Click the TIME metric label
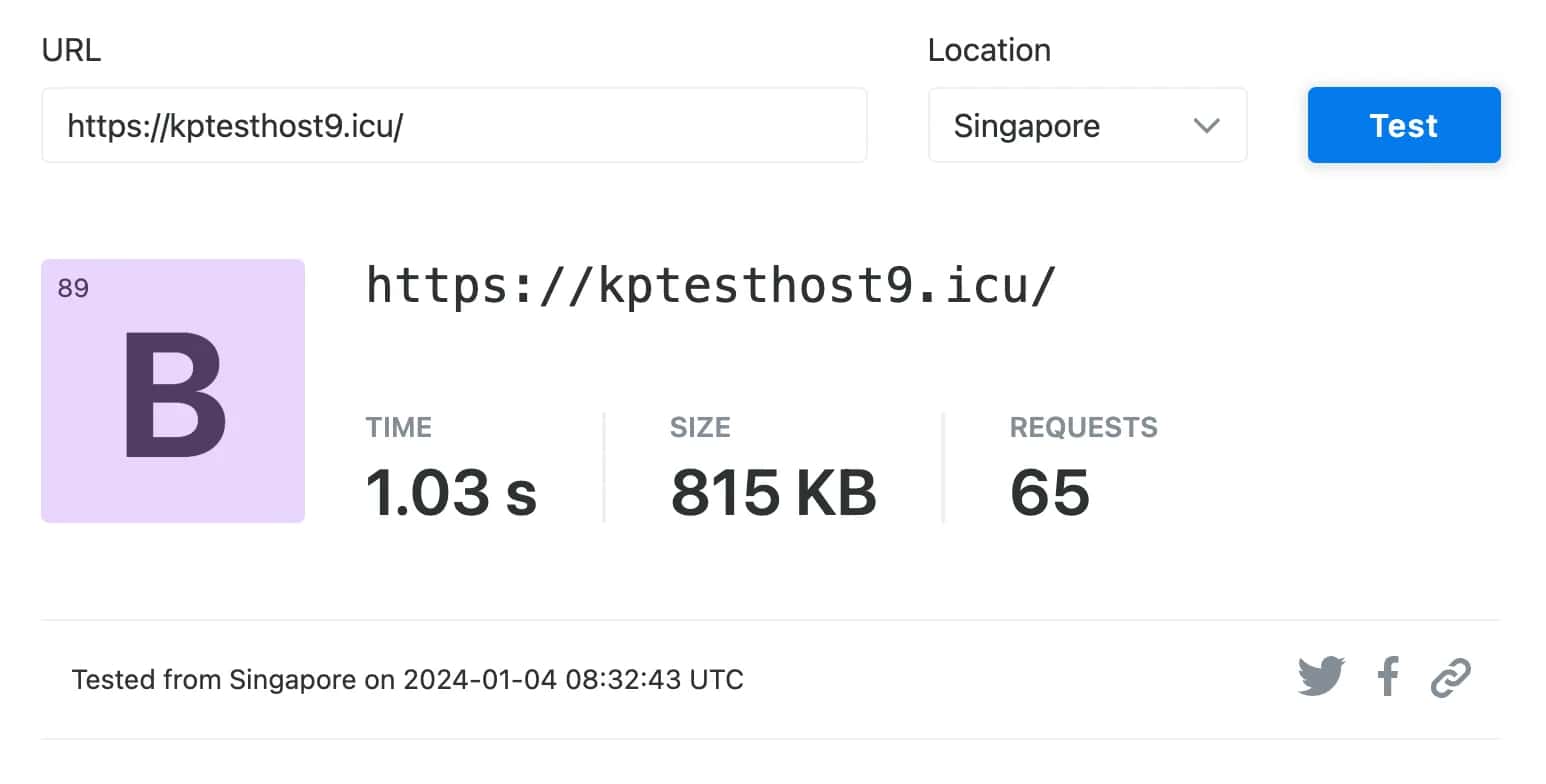 (x=398, y=428)
